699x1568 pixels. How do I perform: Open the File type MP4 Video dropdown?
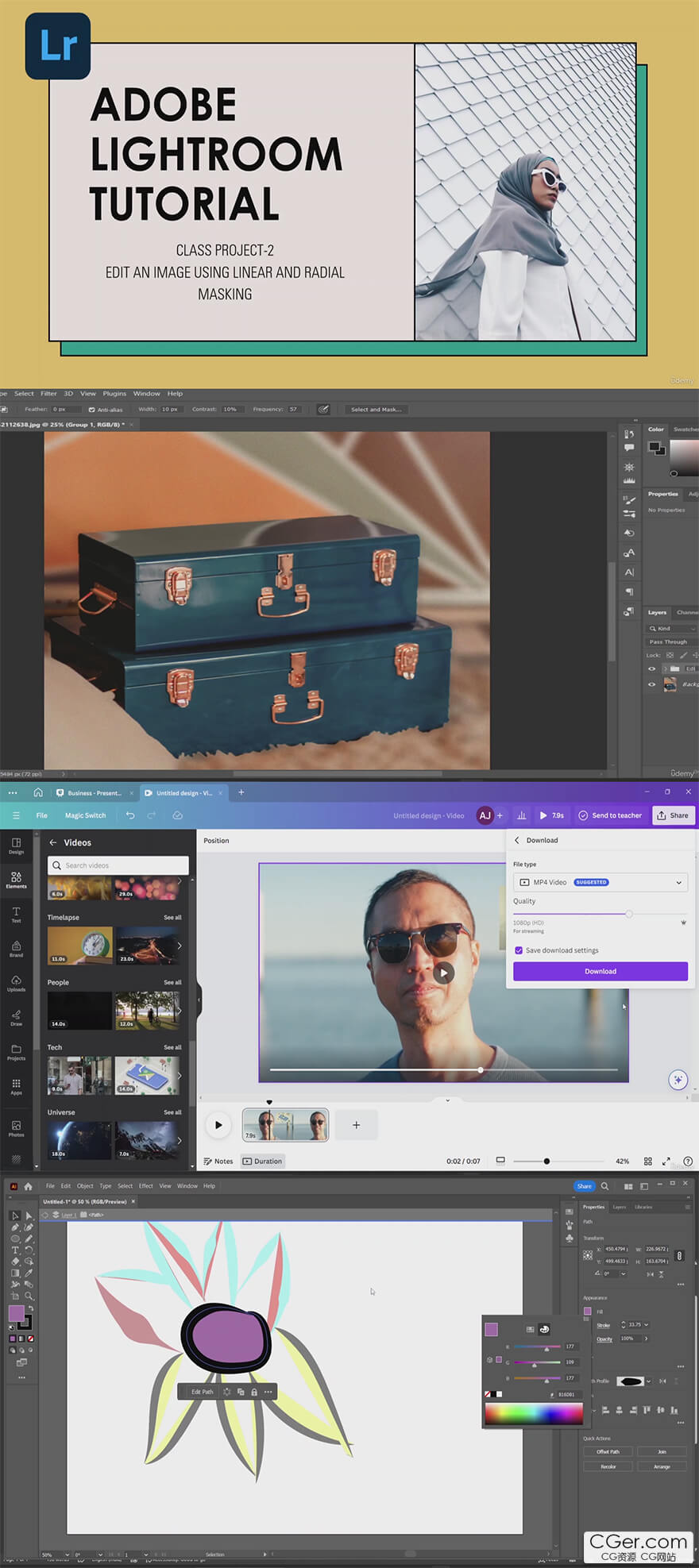click(x=601, y=882)
